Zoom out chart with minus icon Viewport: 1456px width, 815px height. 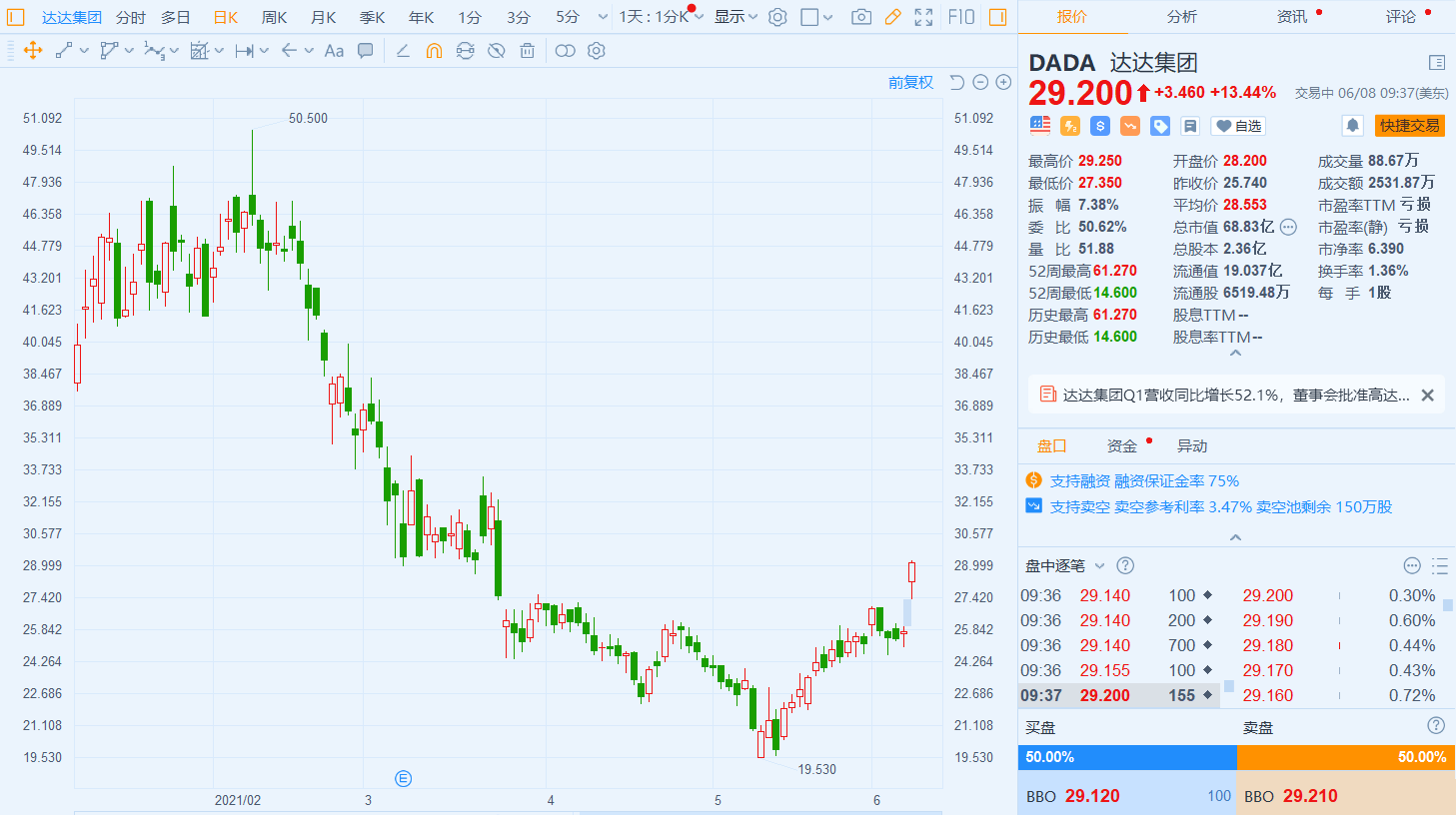coord(980,82)
